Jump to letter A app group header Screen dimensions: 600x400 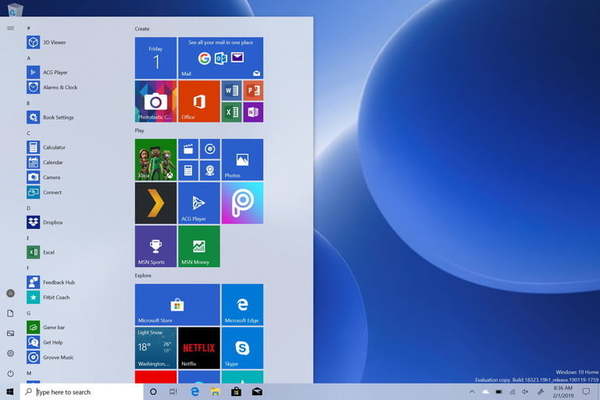tap(28, 58)
